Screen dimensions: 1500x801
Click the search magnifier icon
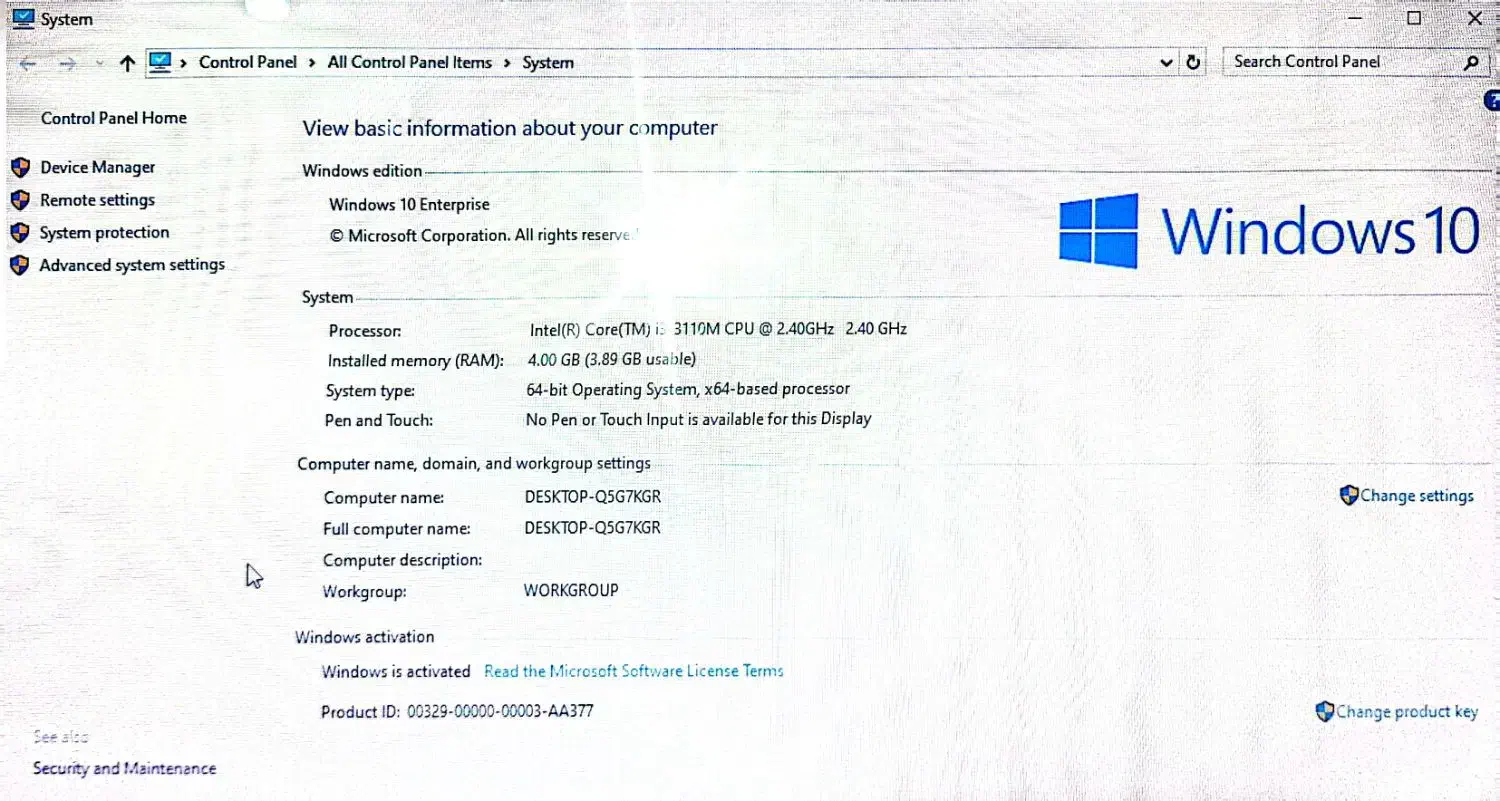pyautogui.click(x=1471, y=62)
